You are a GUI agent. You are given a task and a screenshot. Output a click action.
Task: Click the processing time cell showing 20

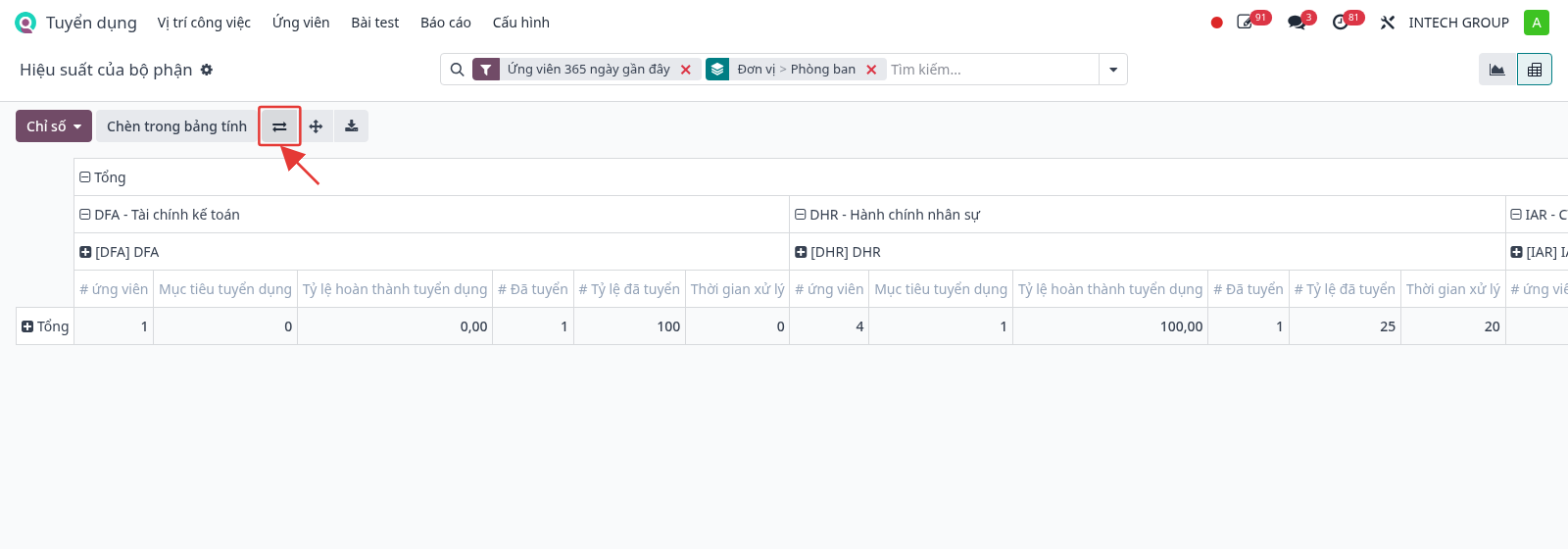click(1453, 326)
